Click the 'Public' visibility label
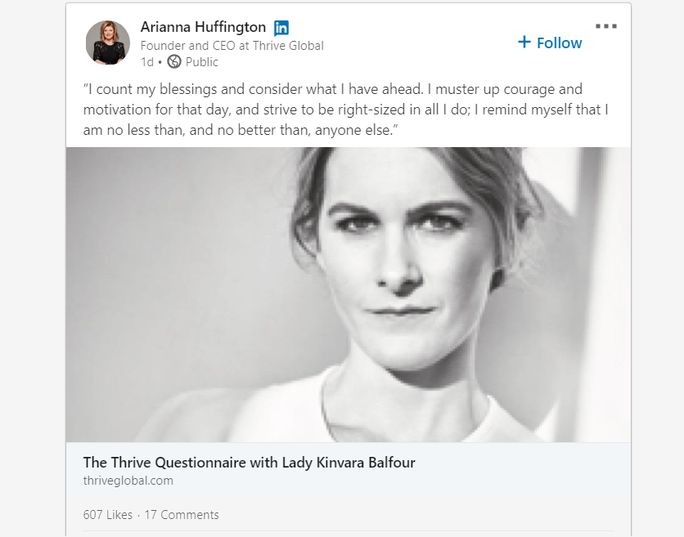The height and width of the screenshot is (537, 684). (202, 62)
